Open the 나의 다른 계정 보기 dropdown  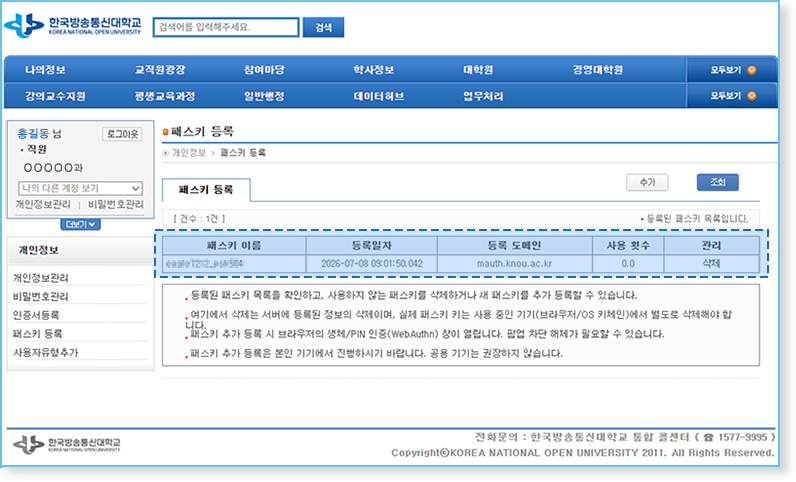tap(80, 188)
